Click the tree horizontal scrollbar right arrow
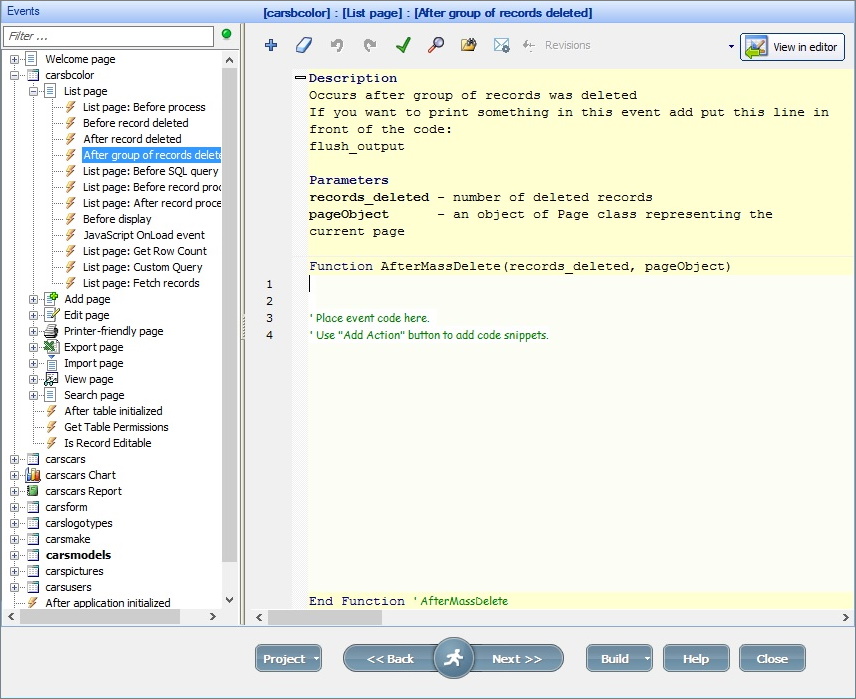 [213, 617]
